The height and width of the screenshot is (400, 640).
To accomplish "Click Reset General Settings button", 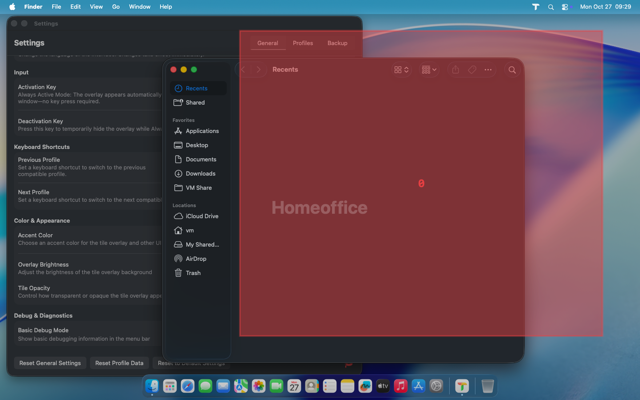I will 50,363.
